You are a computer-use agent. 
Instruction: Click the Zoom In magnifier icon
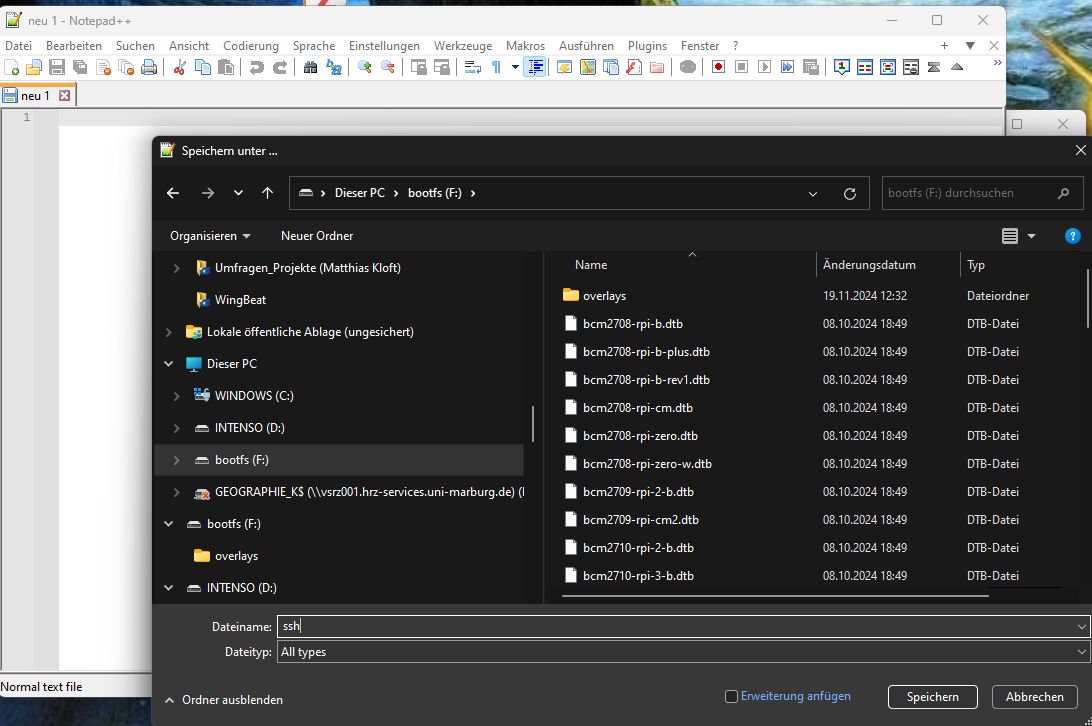364,68
